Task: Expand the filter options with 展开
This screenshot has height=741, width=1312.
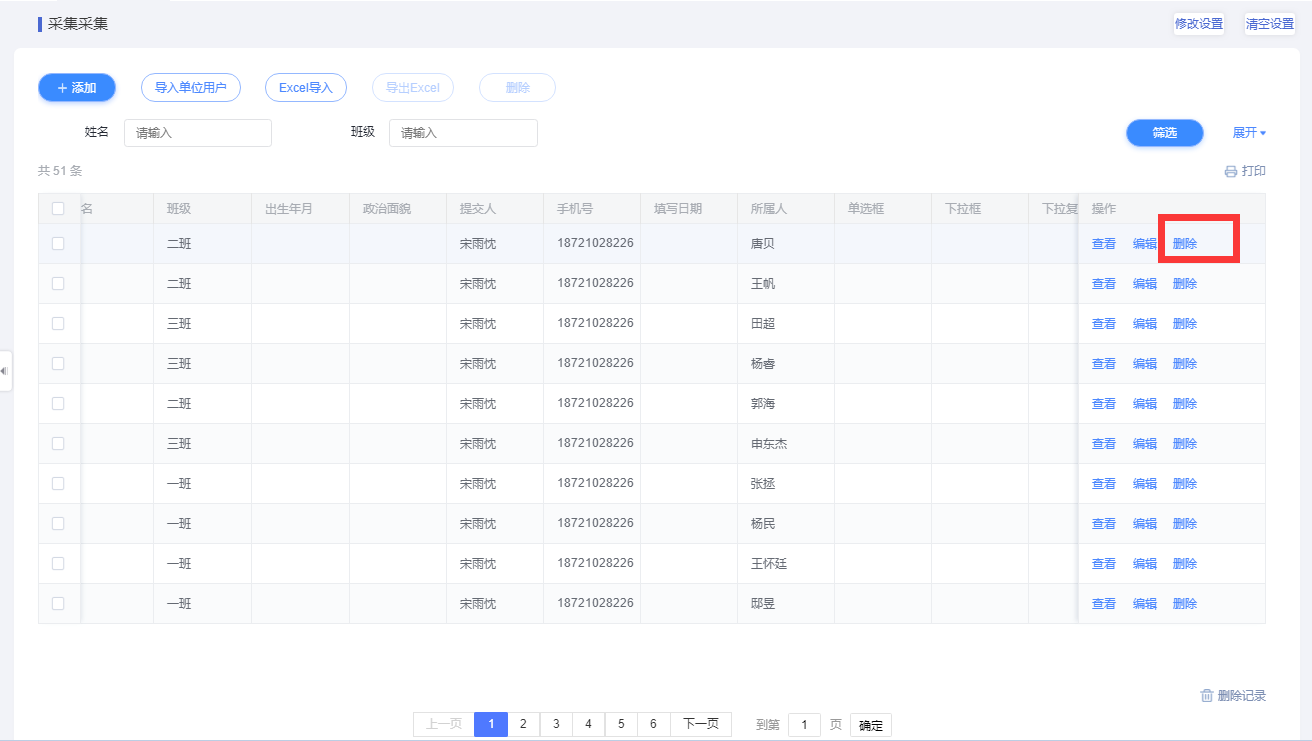Action: [1249, 133]
